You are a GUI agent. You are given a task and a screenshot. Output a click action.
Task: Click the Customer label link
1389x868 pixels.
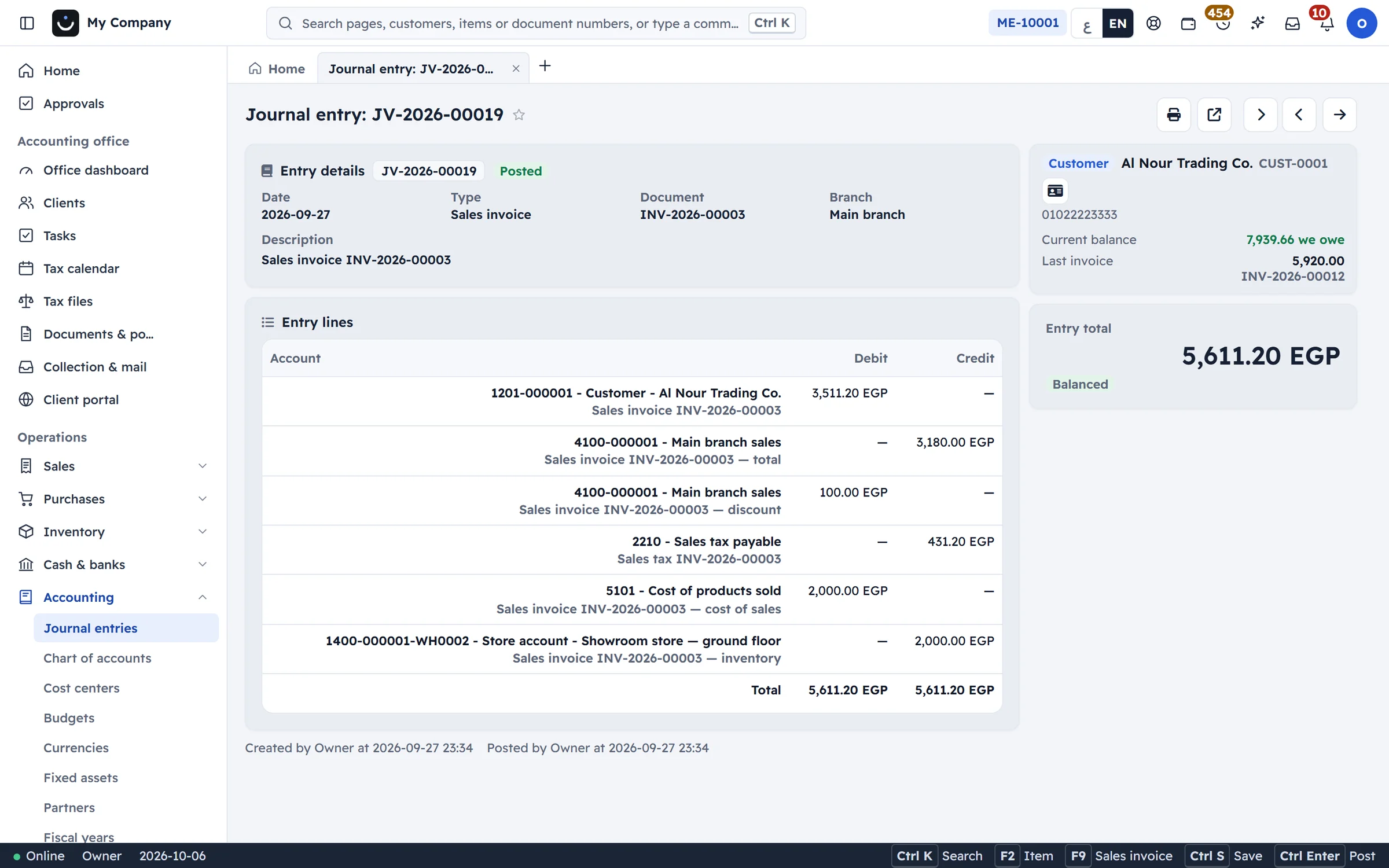point(1078,164)
